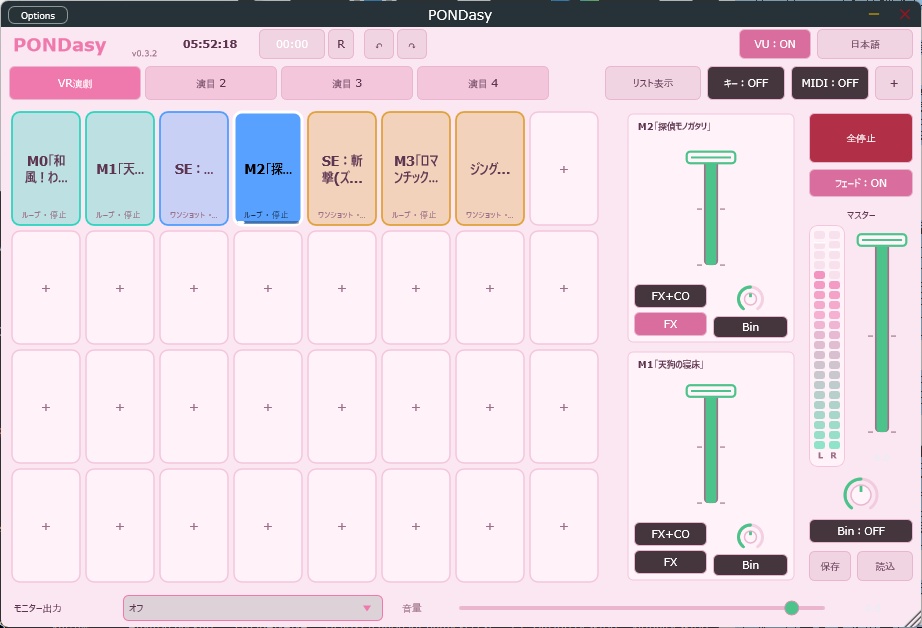Click the 全停止 stop-all button
This screenshot has height=628, width=922.
(x=861, y=138)
